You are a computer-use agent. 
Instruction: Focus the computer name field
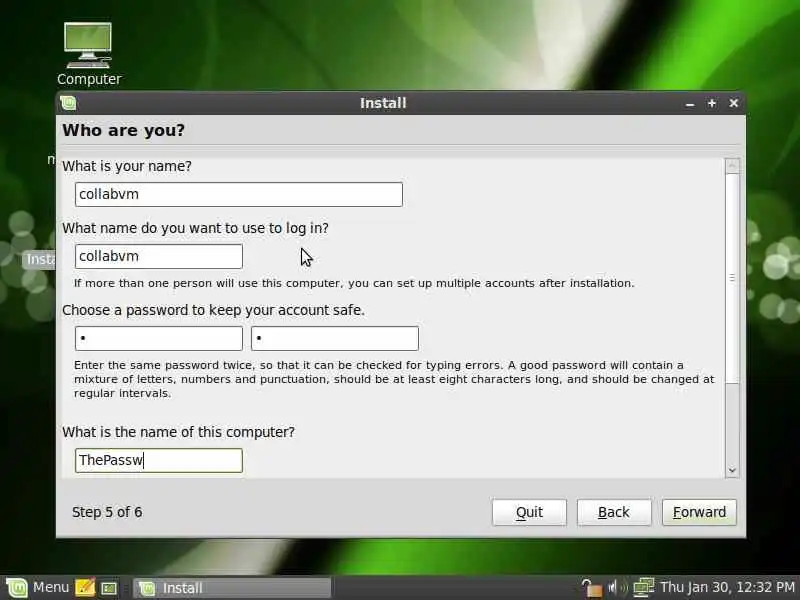click(159, 460)
